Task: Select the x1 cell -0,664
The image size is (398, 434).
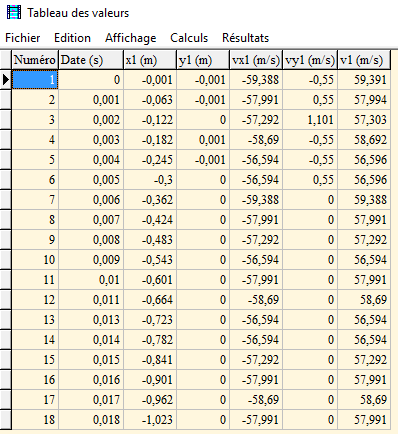Action: point(150,300)
